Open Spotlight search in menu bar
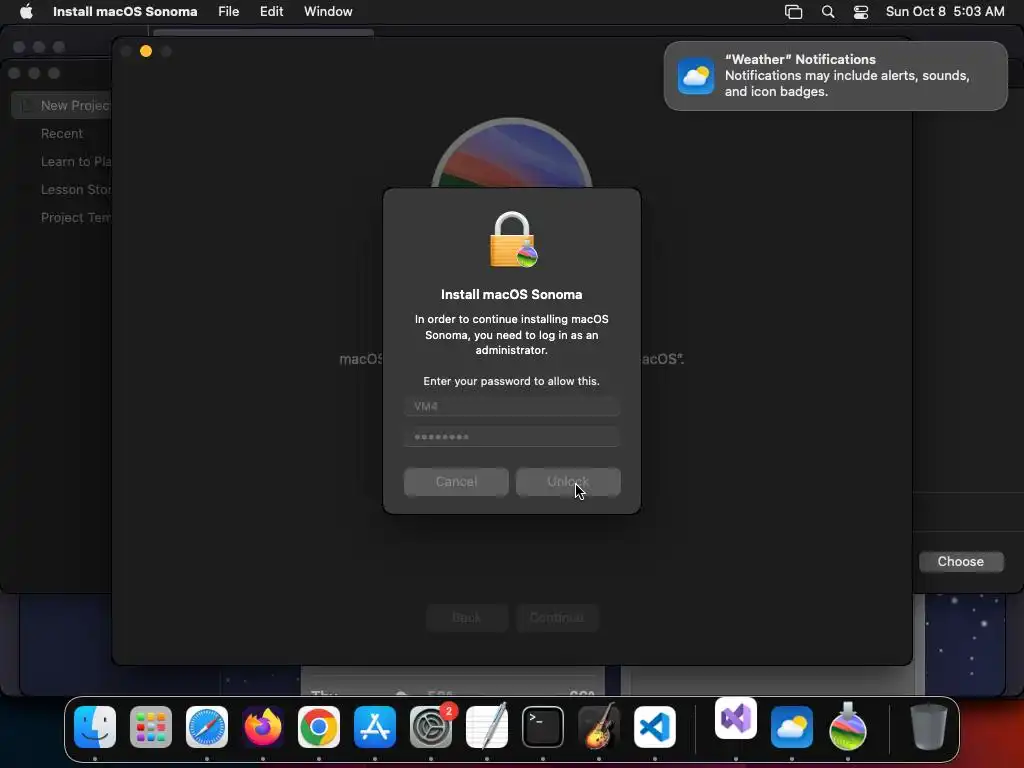 pyautogui.click(x=827, y=12)
